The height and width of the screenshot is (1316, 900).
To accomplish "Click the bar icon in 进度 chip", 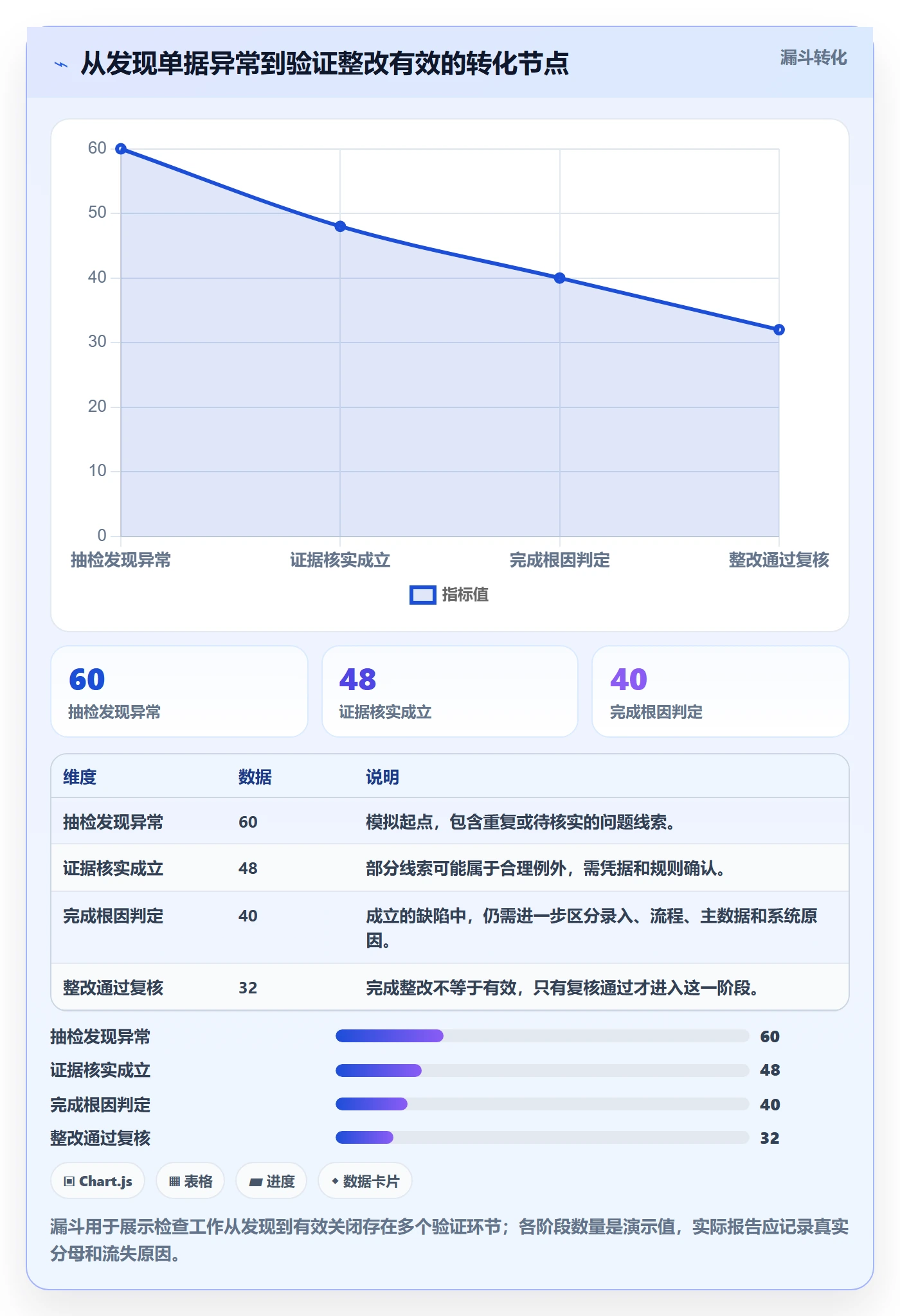I will 255,1182.
